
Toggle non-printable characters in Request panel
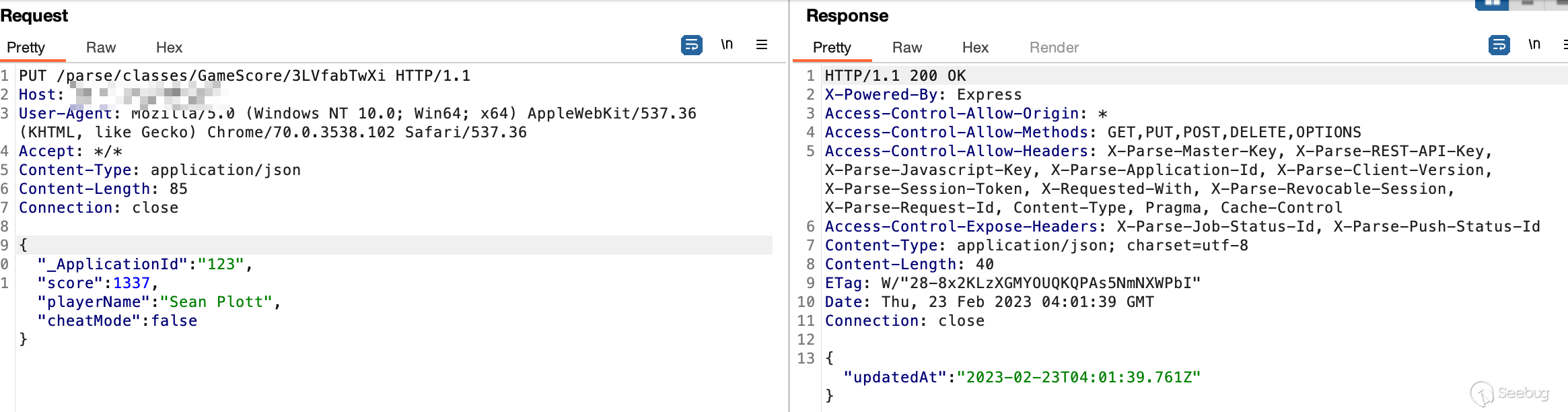[x=727, y=44]
